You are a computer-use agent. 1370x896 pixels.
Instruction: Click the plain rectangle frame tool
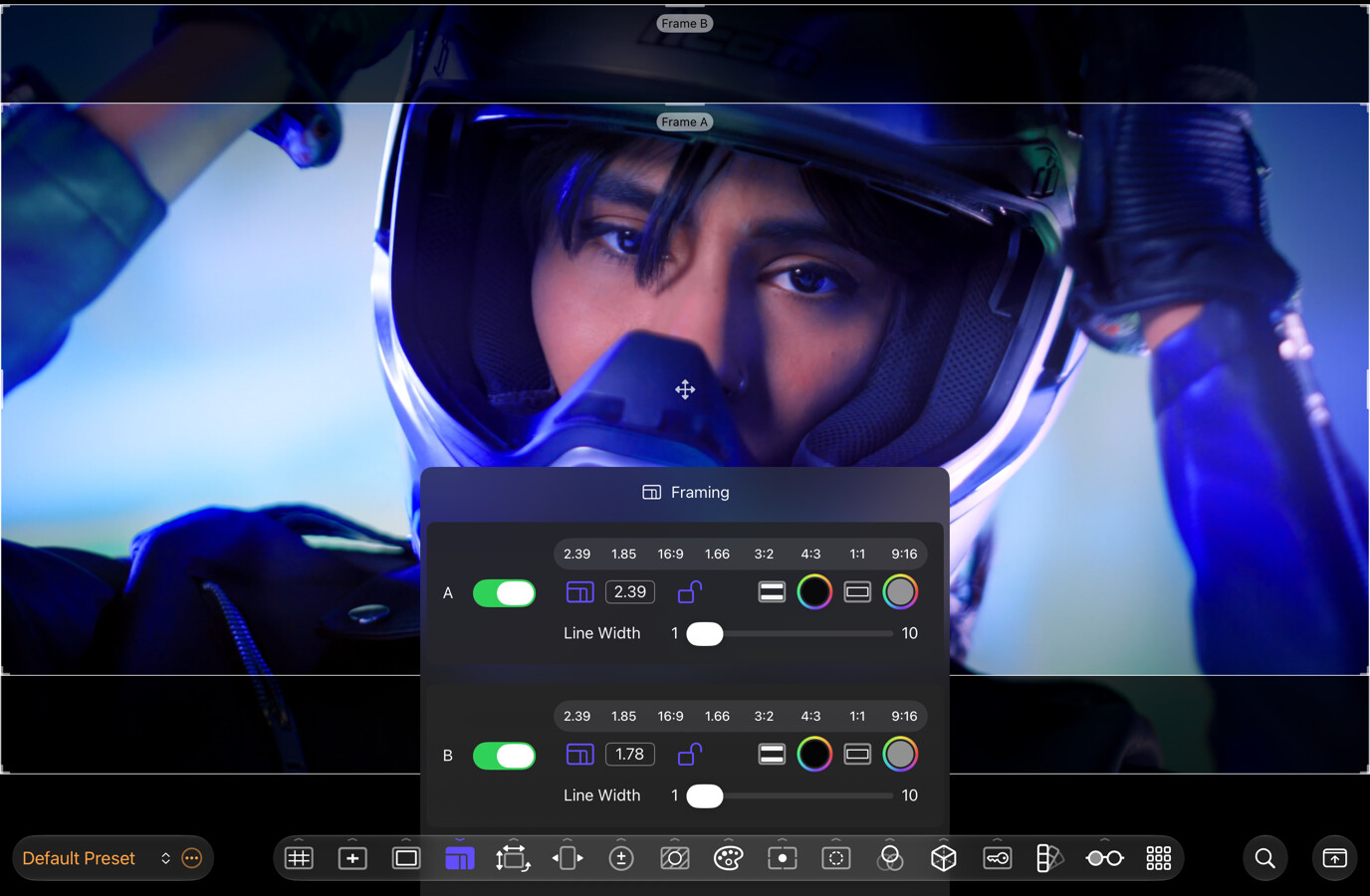[x=406, y=858]
